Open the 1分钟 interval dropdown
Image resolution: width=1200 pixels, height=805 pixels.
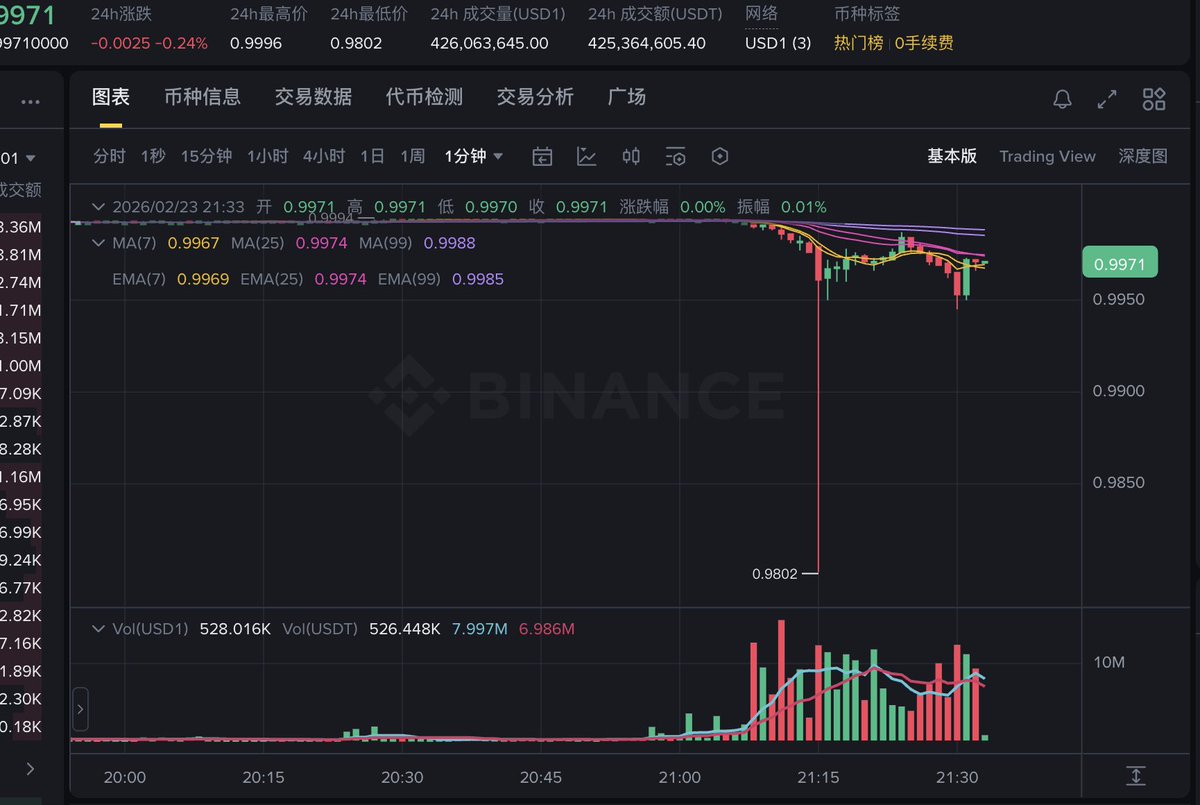(474, 156)
